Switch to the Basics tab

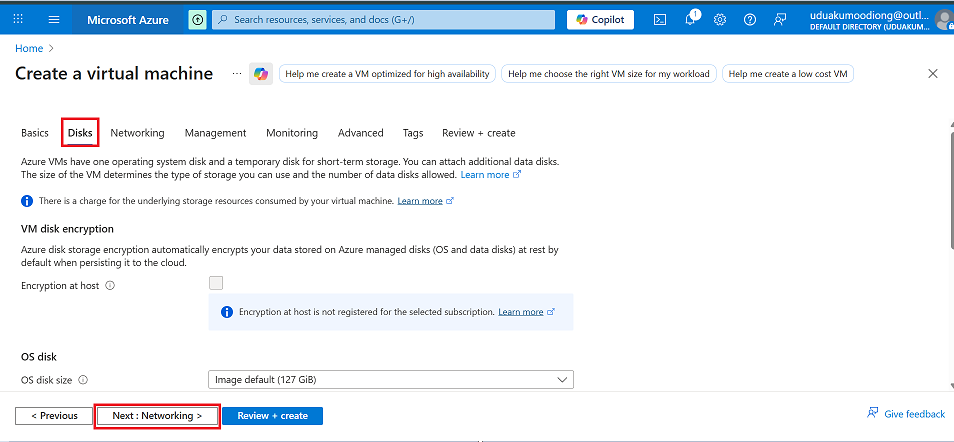[x=35, y=133]
